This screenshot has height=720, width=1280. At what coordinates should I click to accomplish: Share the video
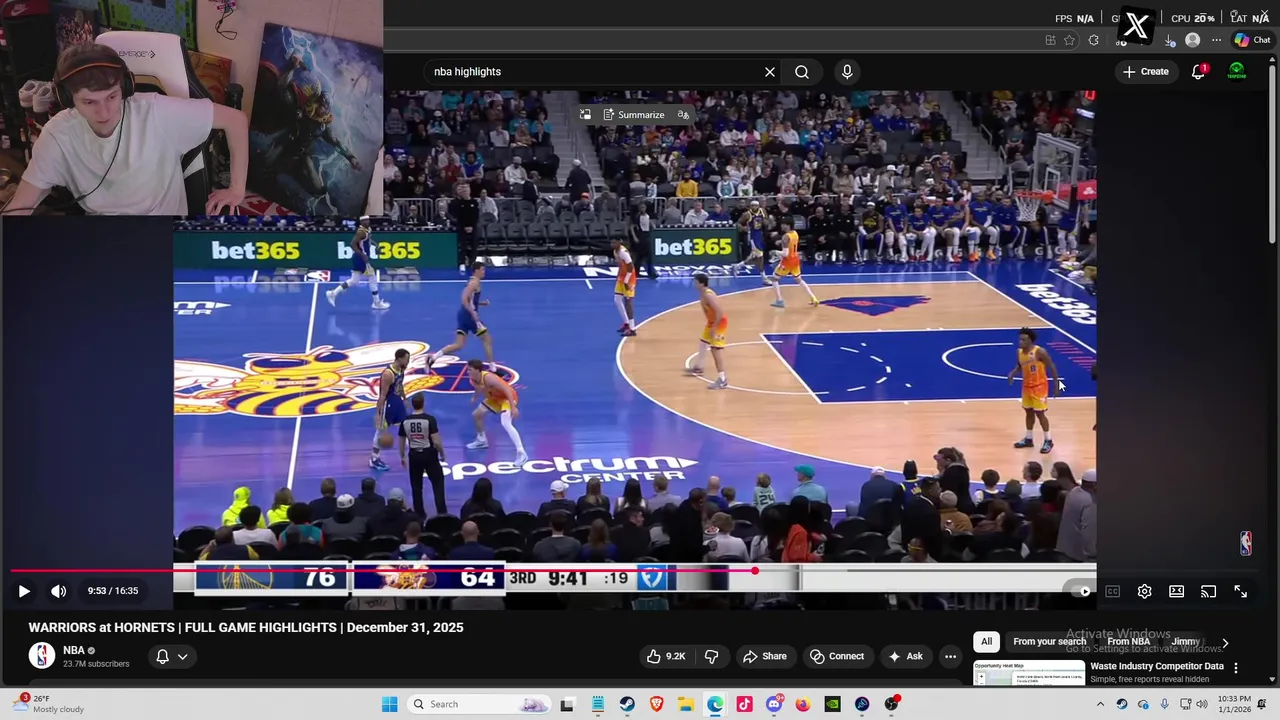point(765,657)
